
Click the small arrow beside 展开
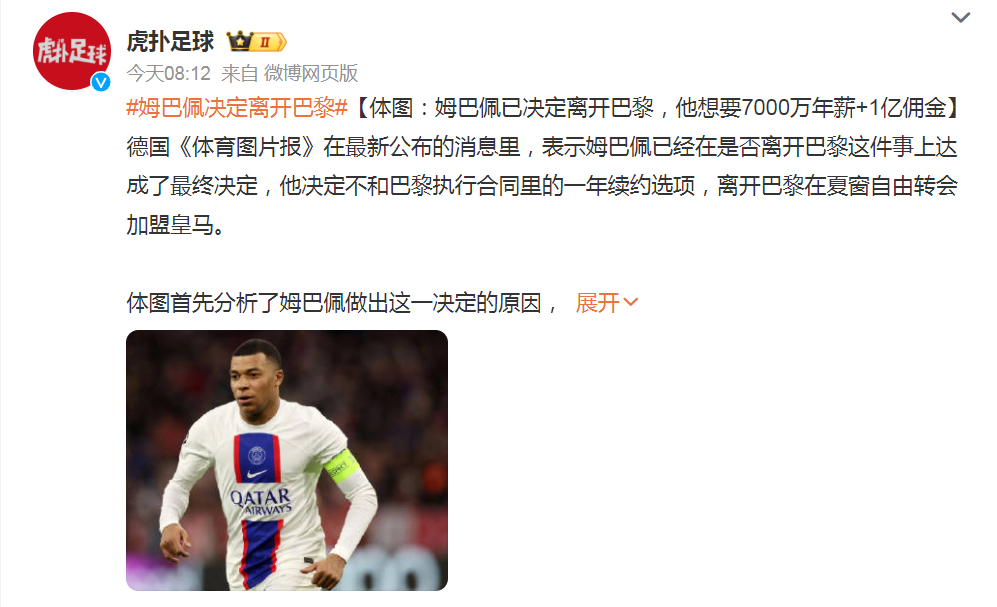point(630,302)
